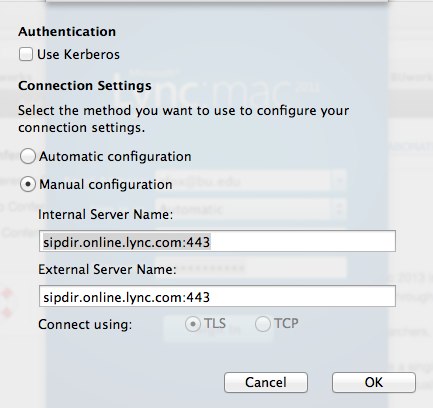The height and width of the screenshot is (408, 433).
Task: Open the dimmed email address dropdown behind dialog
Action: [x=251, y=181]
